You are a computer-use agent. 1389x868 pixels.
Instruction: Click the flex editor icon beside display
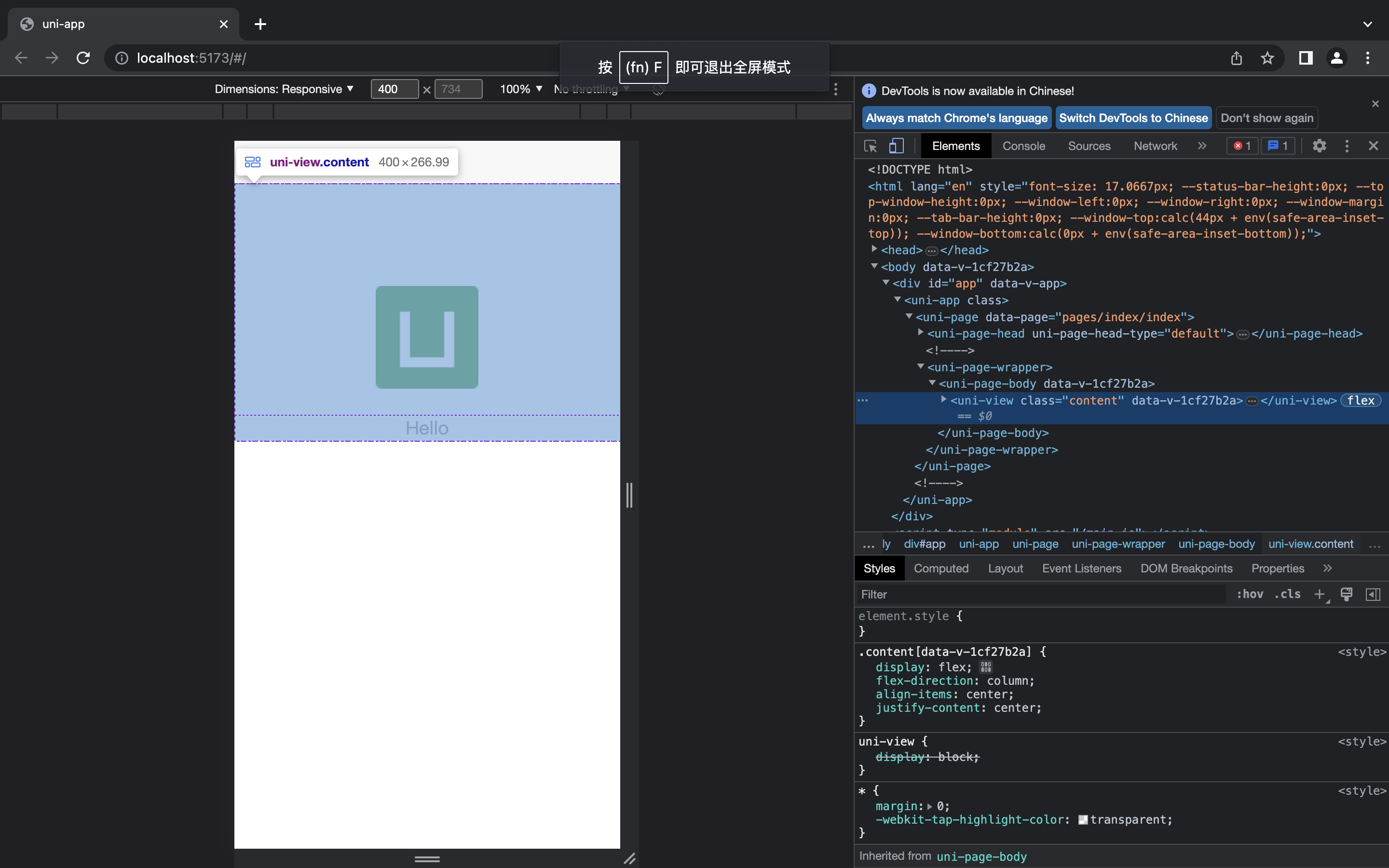(985, 667)
